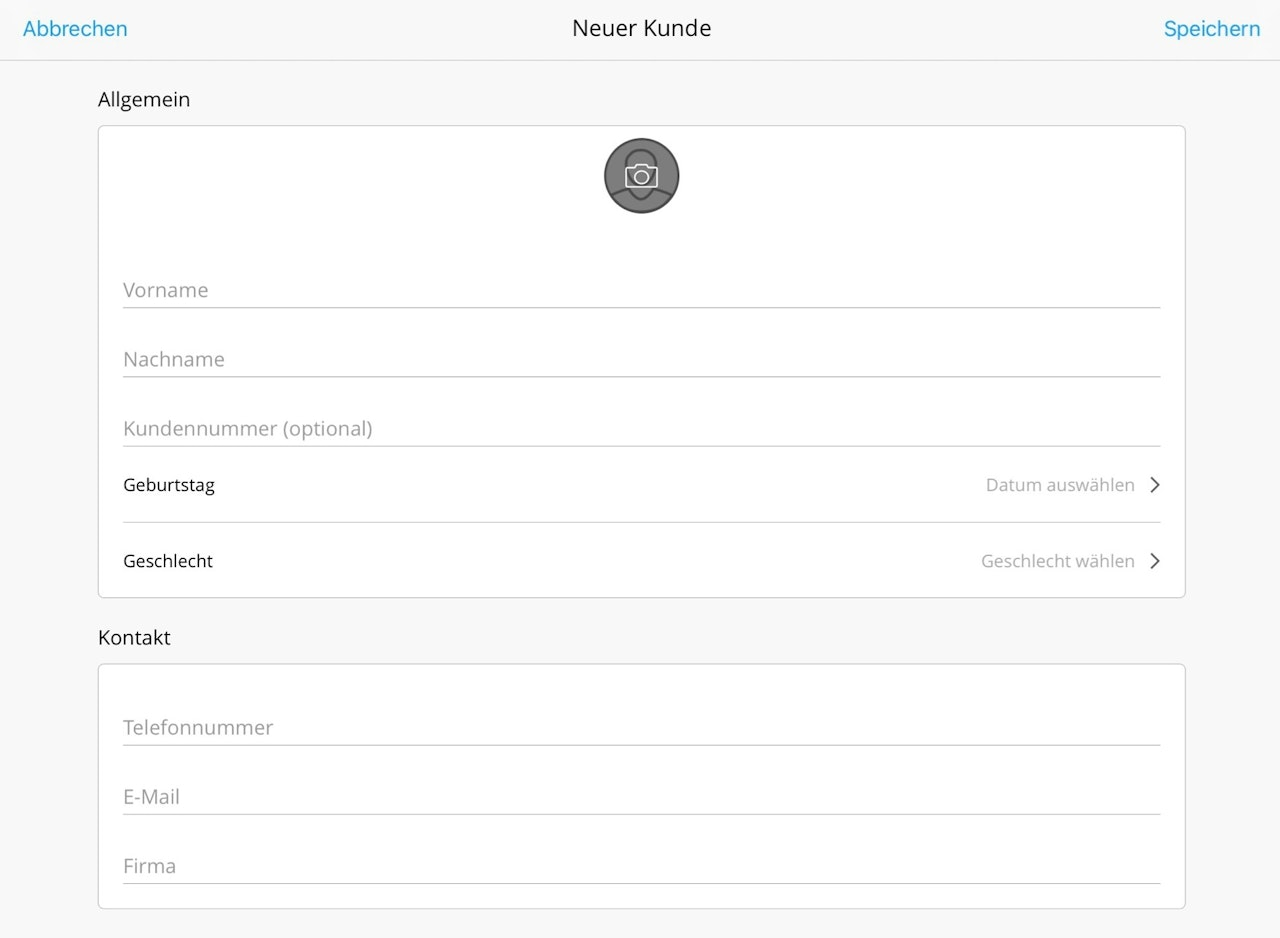1280x938 pixels.
Task: Select "Datum auswählen" for birthday
Action: coord(1060,485)
